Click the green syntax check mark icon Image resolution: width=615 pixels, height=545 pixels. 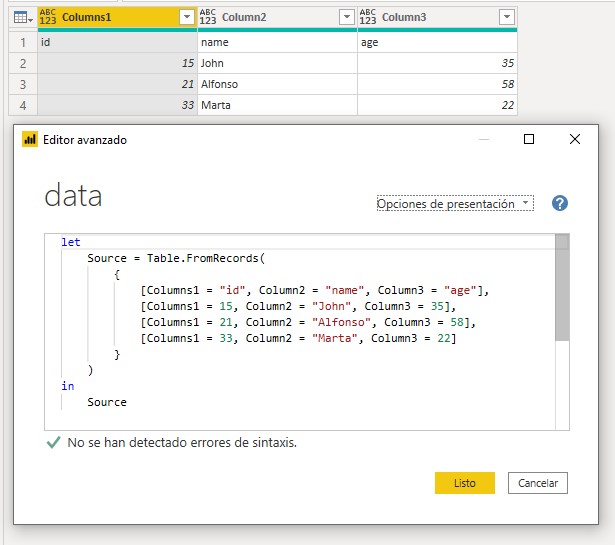pyautogui.click(x=53, y=442)
